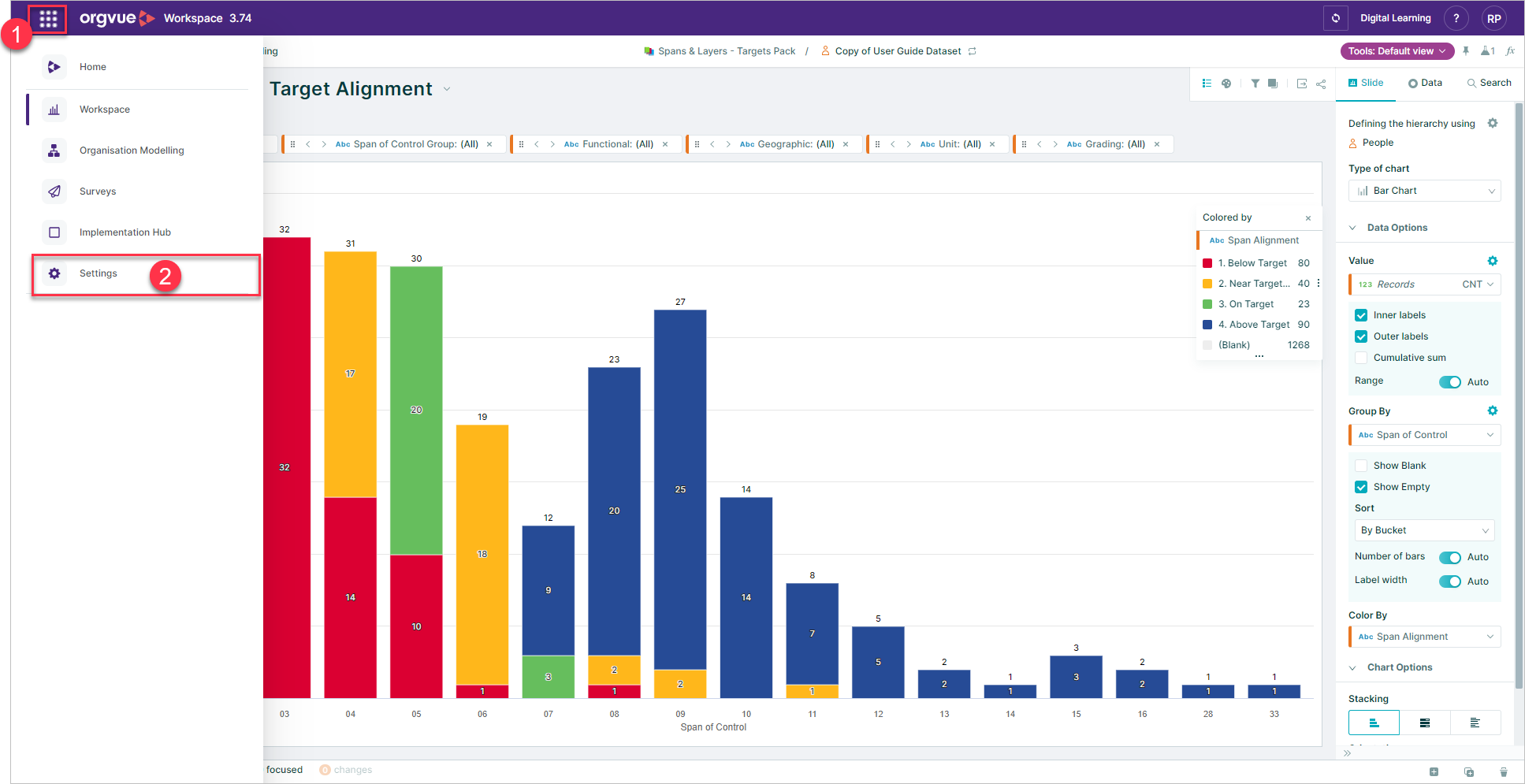This screenshot has width=1525, height=784.
Task: Click the delete trash icon at bottom
Action: tap(1504, 772)
